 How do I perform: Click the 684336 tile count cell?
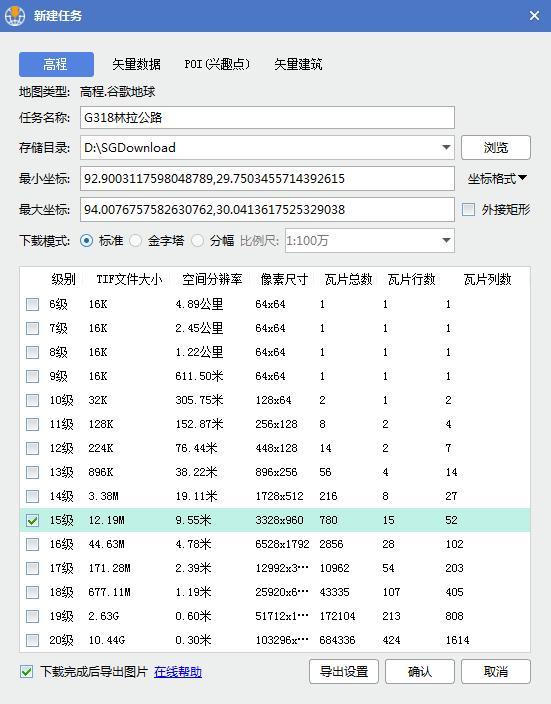337,640
